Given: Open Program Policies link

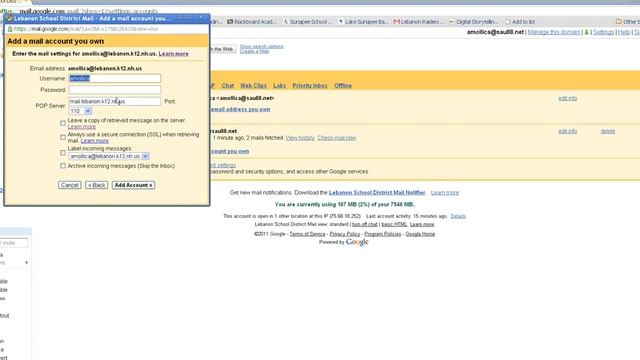Looking at the screenshot, I should click(382, 234).
